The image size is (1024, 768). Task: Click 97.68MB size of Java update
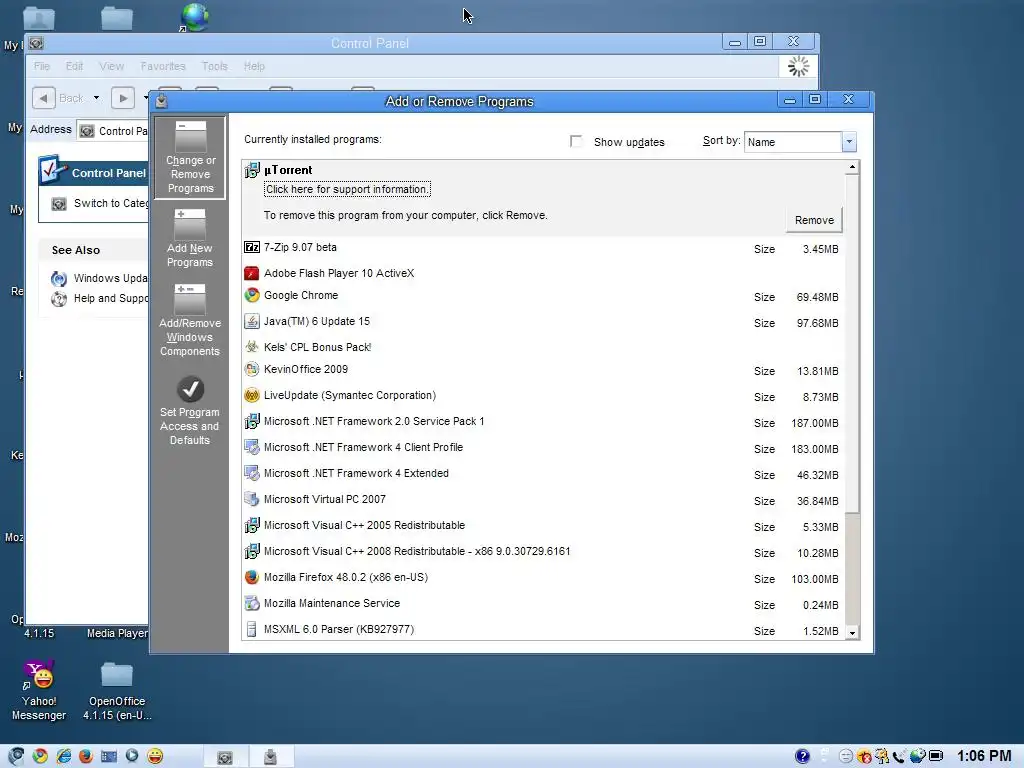point(817,323)
